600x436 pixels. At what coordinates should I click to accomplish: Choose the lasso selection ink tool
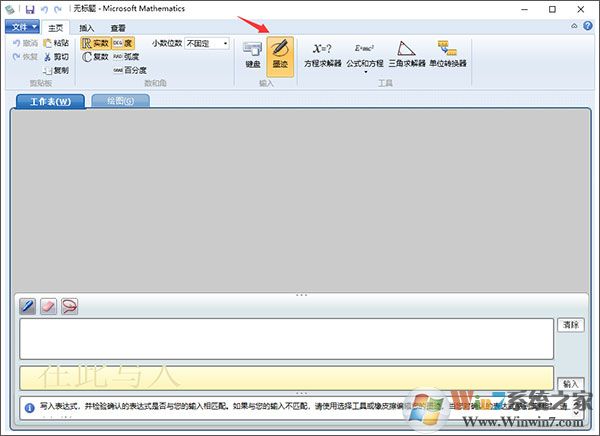[69, 306]
